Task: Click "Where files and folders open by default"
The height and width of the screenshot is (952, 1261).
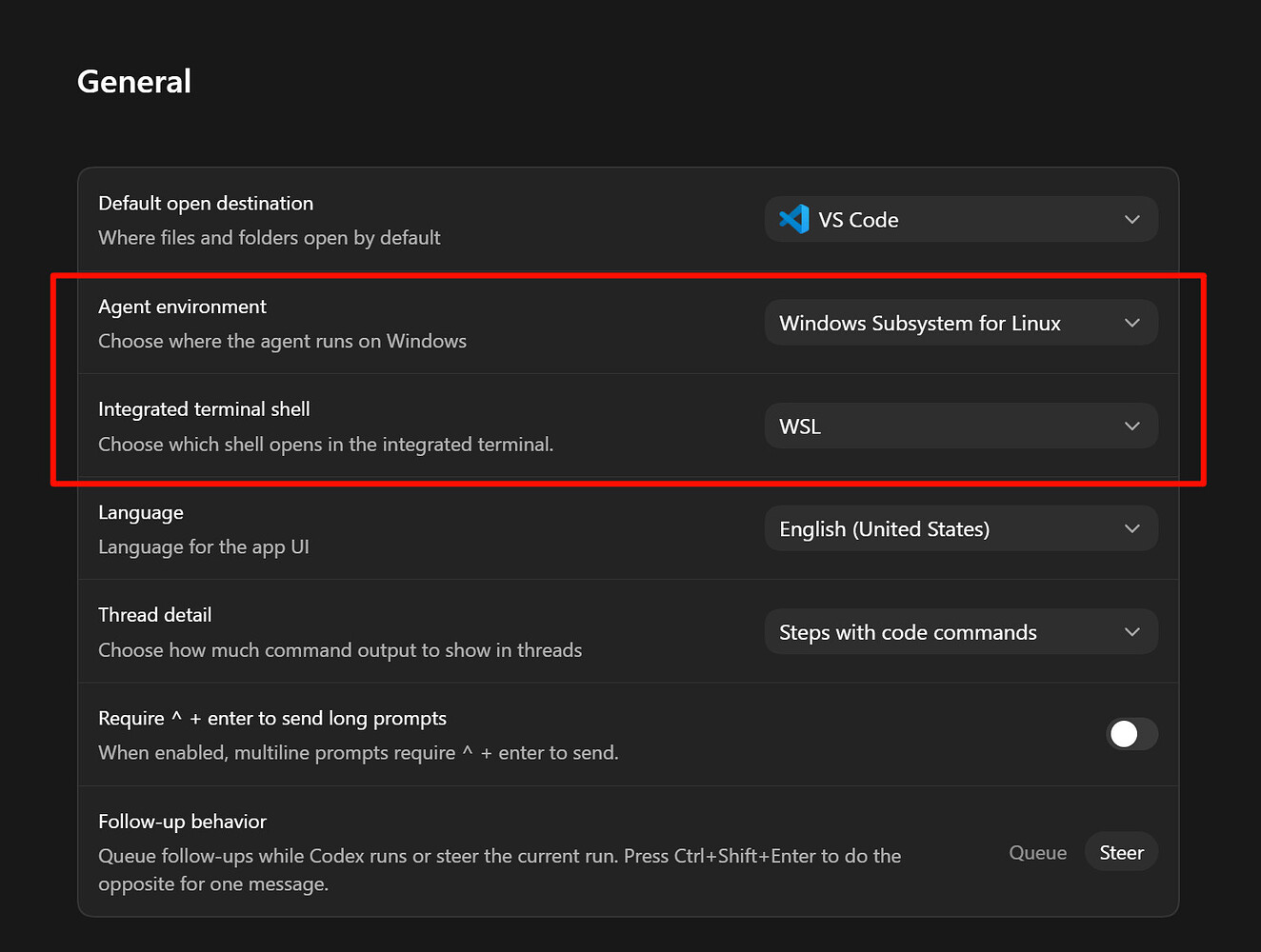Action: pos(270,238)
